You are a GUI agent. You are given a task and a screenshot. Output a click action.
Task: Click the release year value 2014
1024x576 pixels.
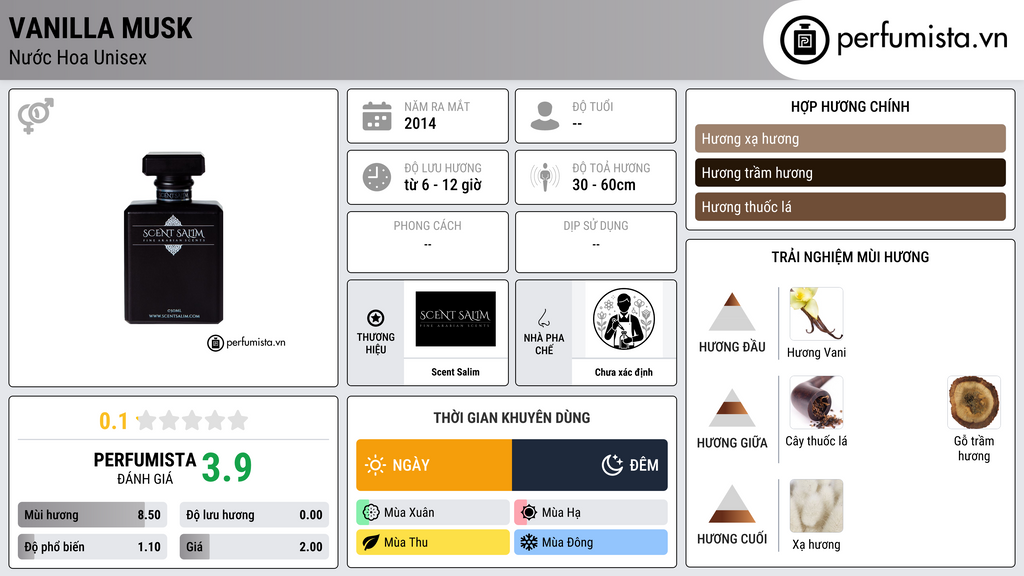coord(420,123)
